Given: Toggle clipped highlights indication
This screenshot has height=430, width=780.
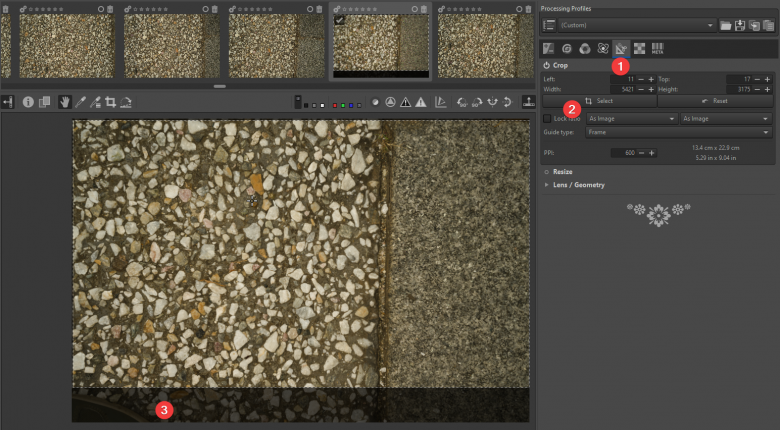Looking at the screenshot, I should [x=421, y=102].
